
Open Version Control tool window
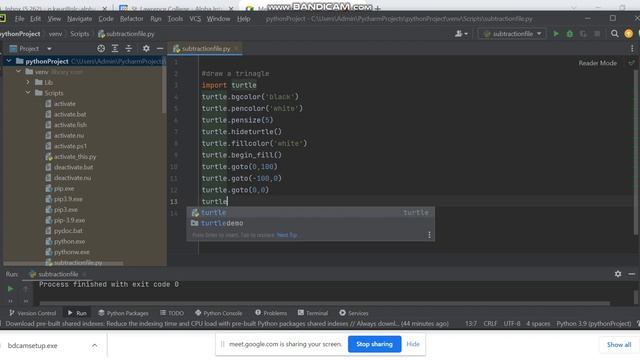tap(32, 313)
